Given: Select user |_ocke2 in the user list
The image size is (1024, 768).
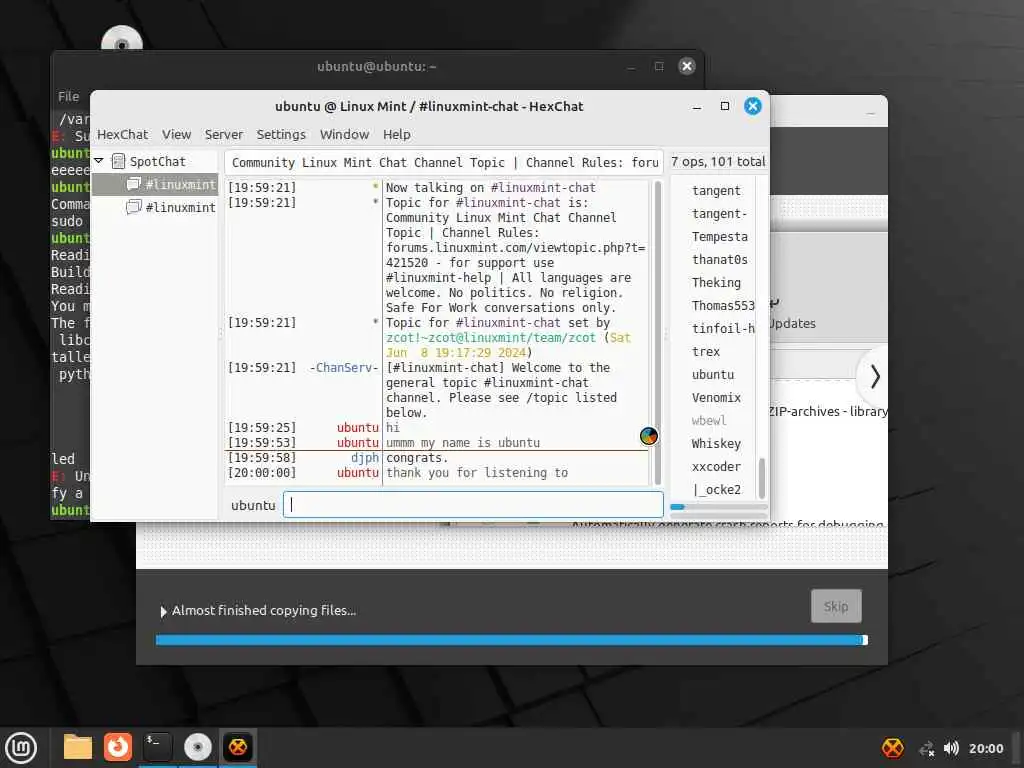Looking at the screenshot, I should pos(714,489).
